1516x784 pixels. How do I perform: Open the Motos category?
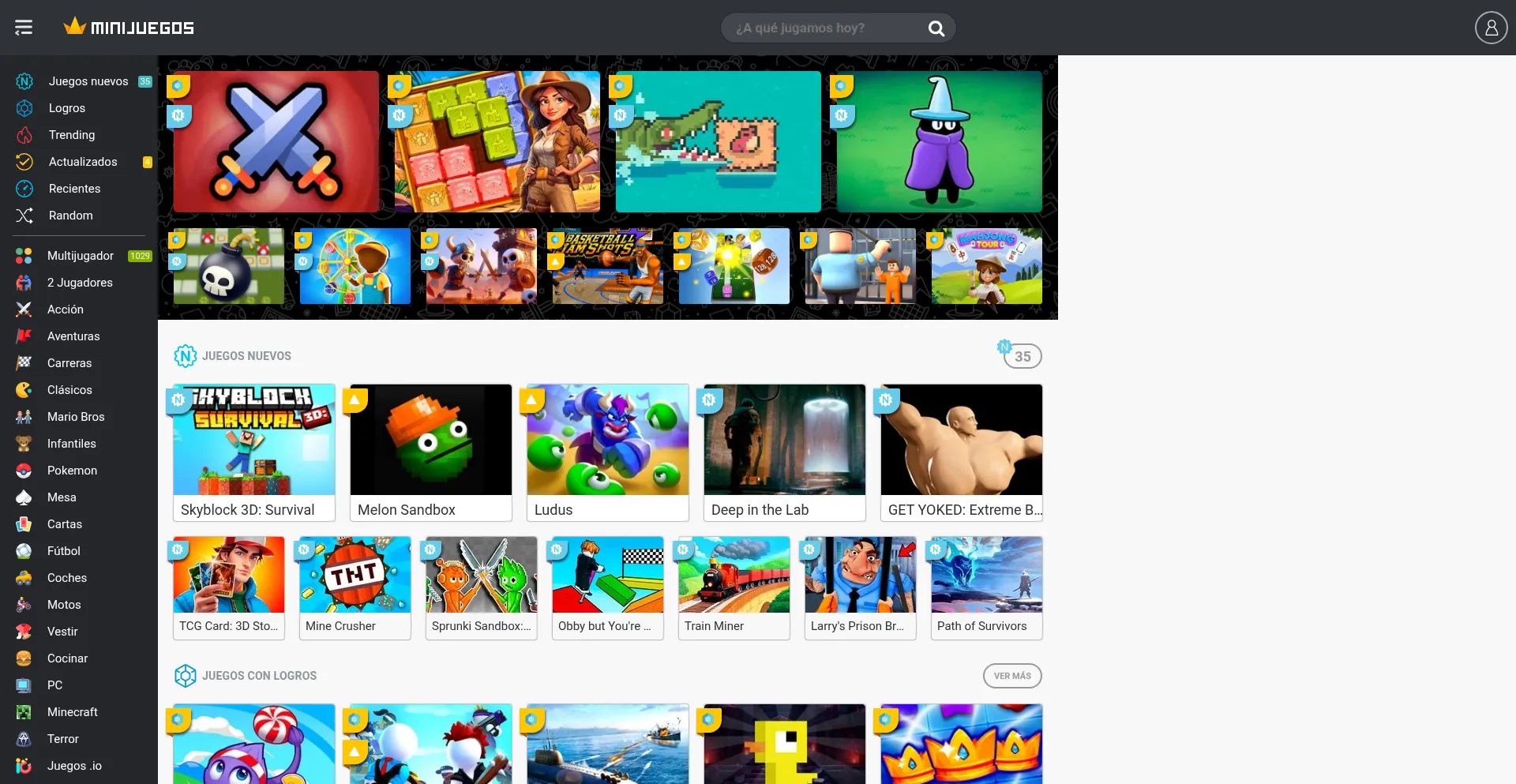pos(79,605)
